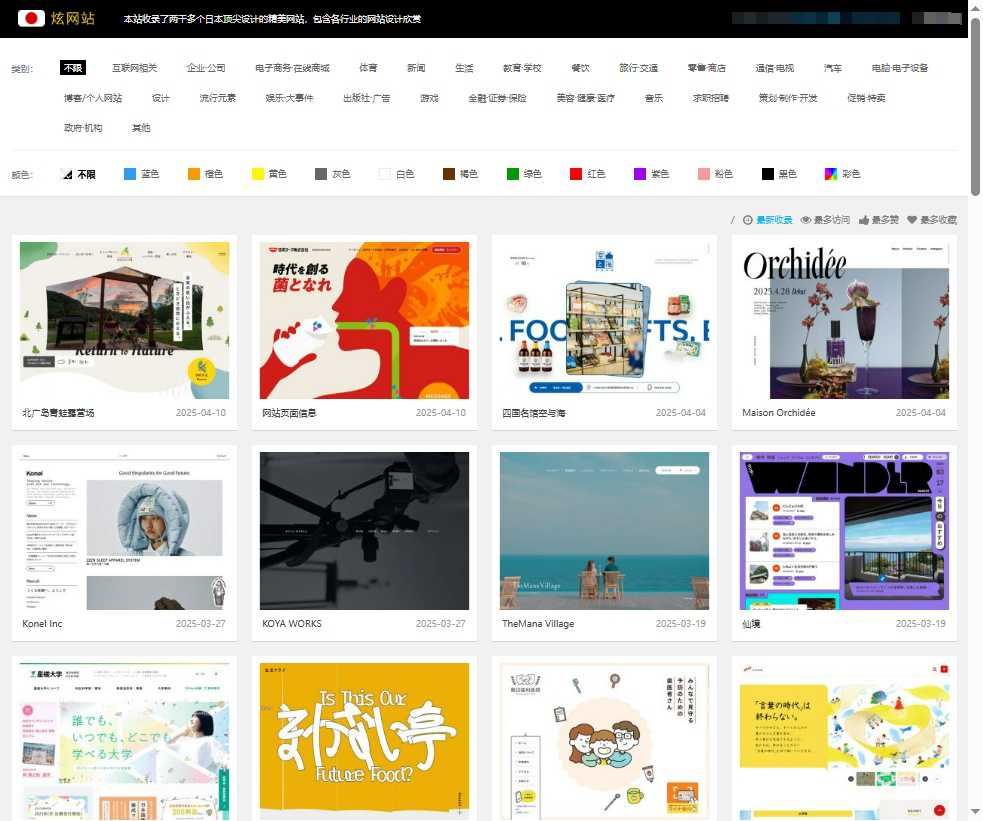The image size is (983, 821).
Task: Select the 不限 category filter
Action: (x=73, y=68)
